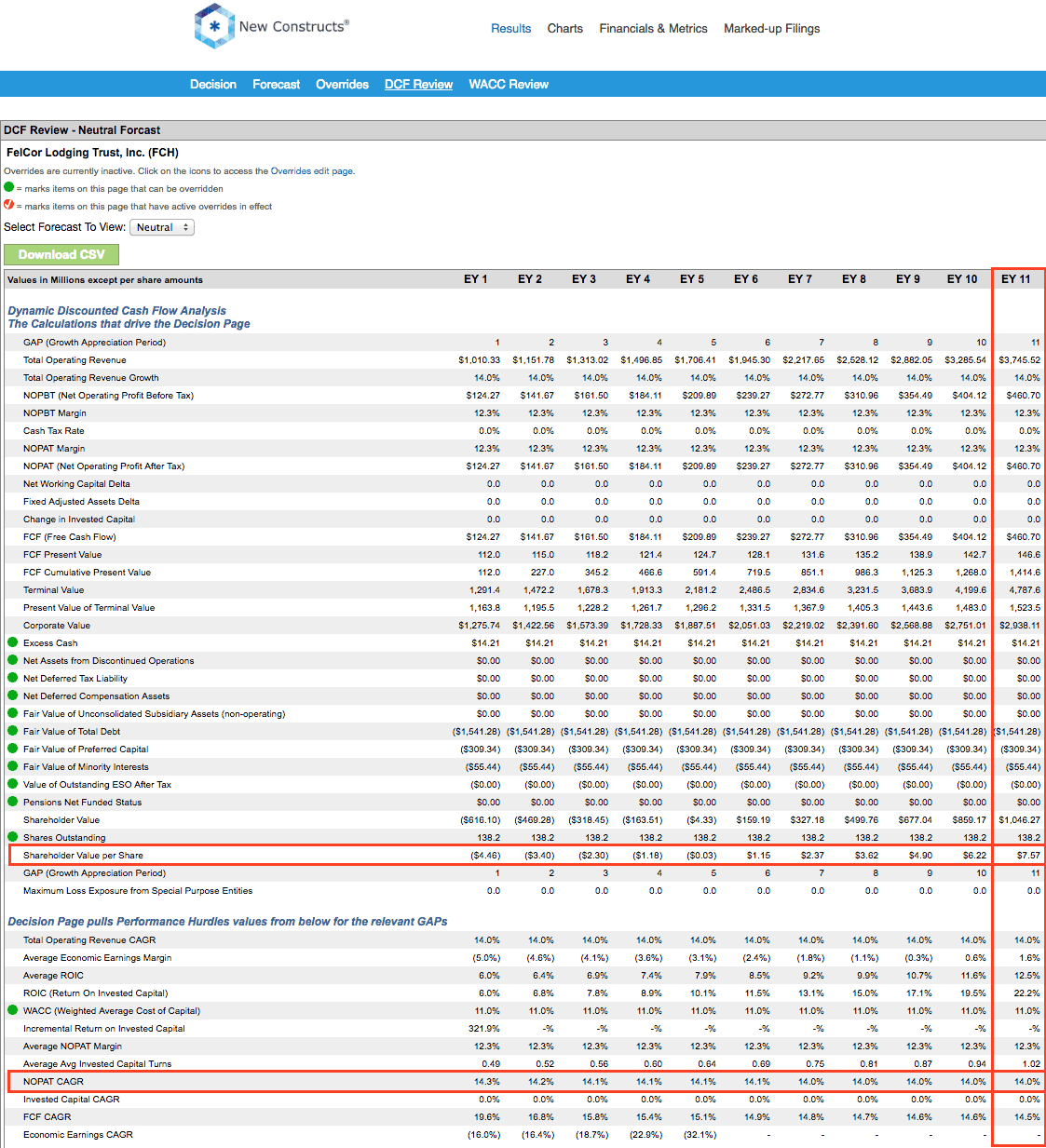Click override dot for Unconsolidated Subsidiary Assets row
The width and height of the screenshot is (1046, 1148).
click(x=13, y=713)
